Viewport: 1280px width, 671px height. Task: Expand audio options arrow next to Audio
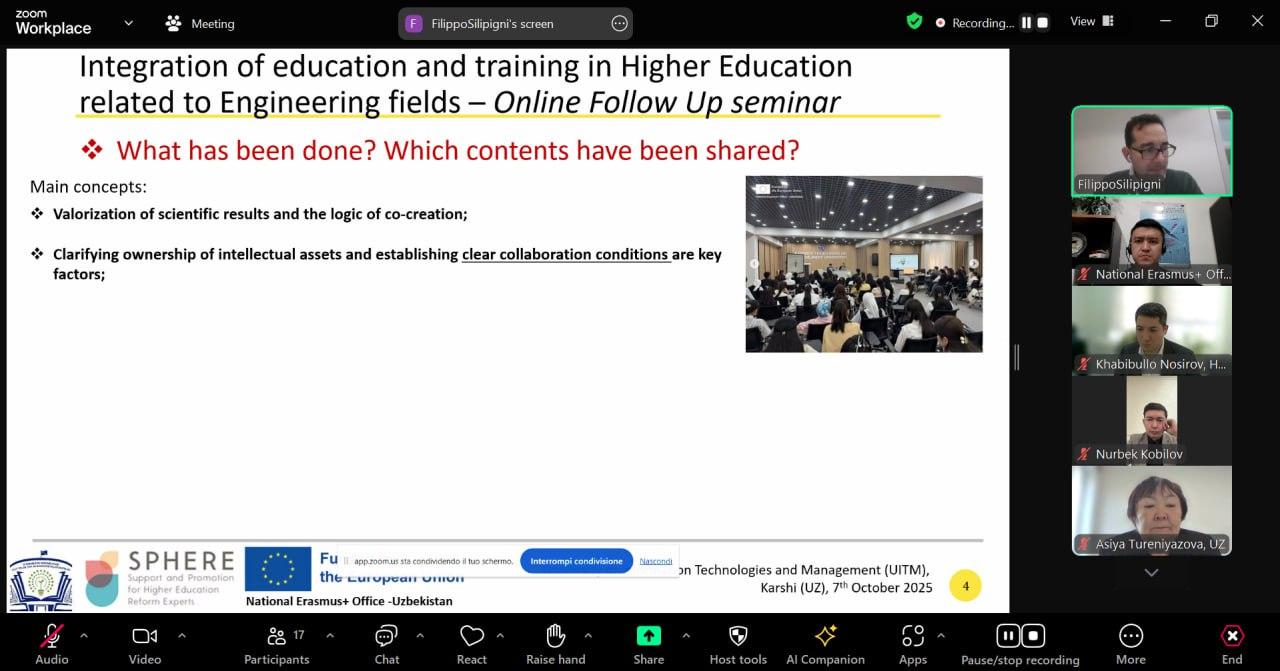[84, 635]
